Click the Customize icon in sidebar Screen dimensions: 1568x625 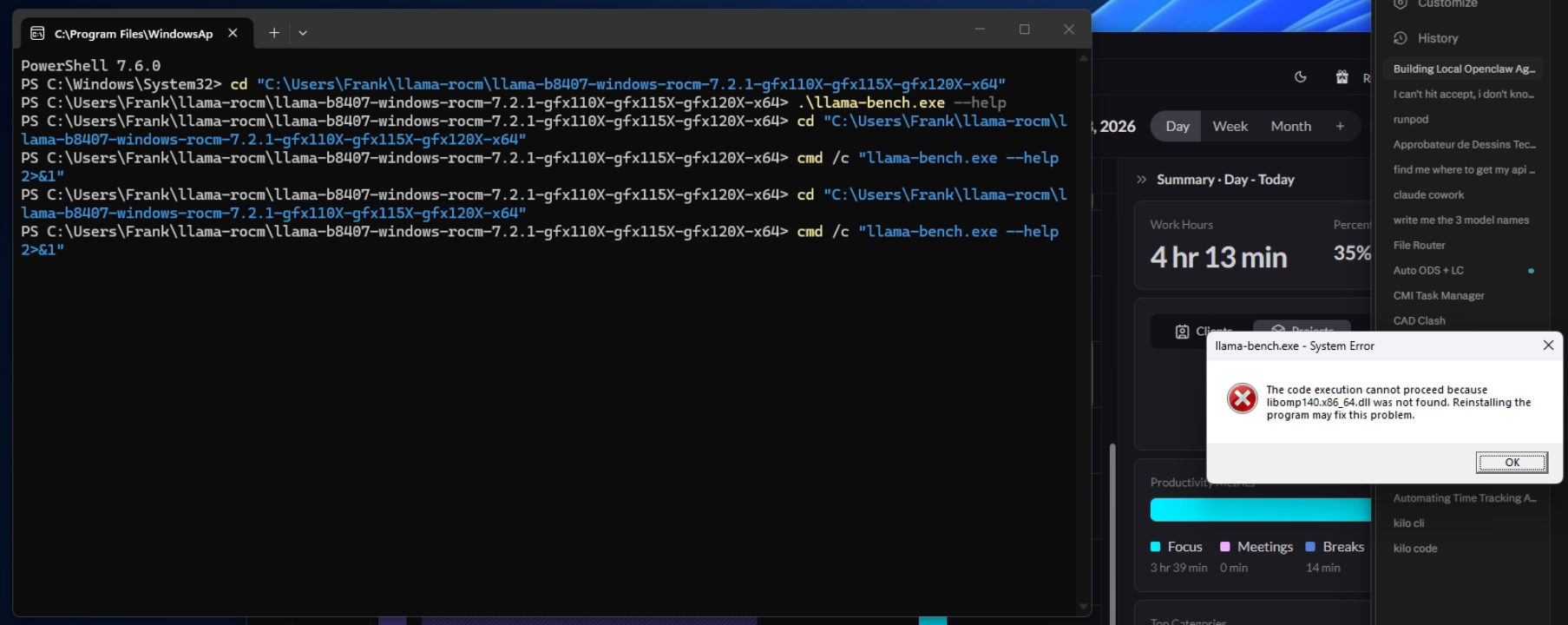(x=1400, y=4)
